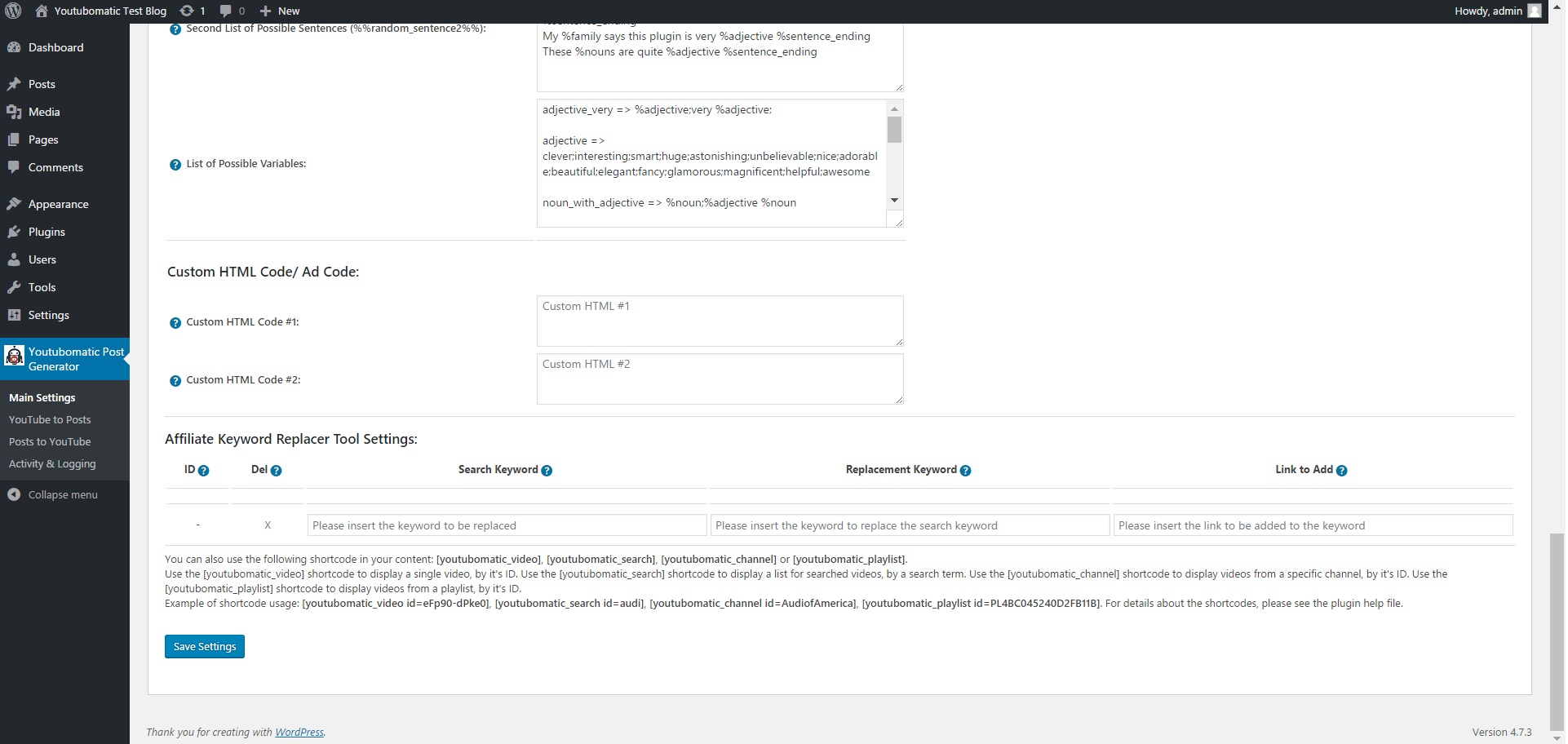Click the search keyword input field
Viewport: 1568px width, 744px height.
coord(507,525)
